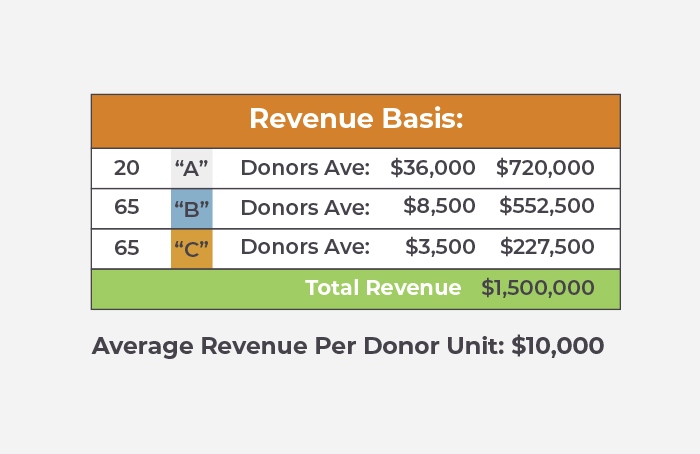Click the donor count 20 in row A

click(x=127, y=168)
